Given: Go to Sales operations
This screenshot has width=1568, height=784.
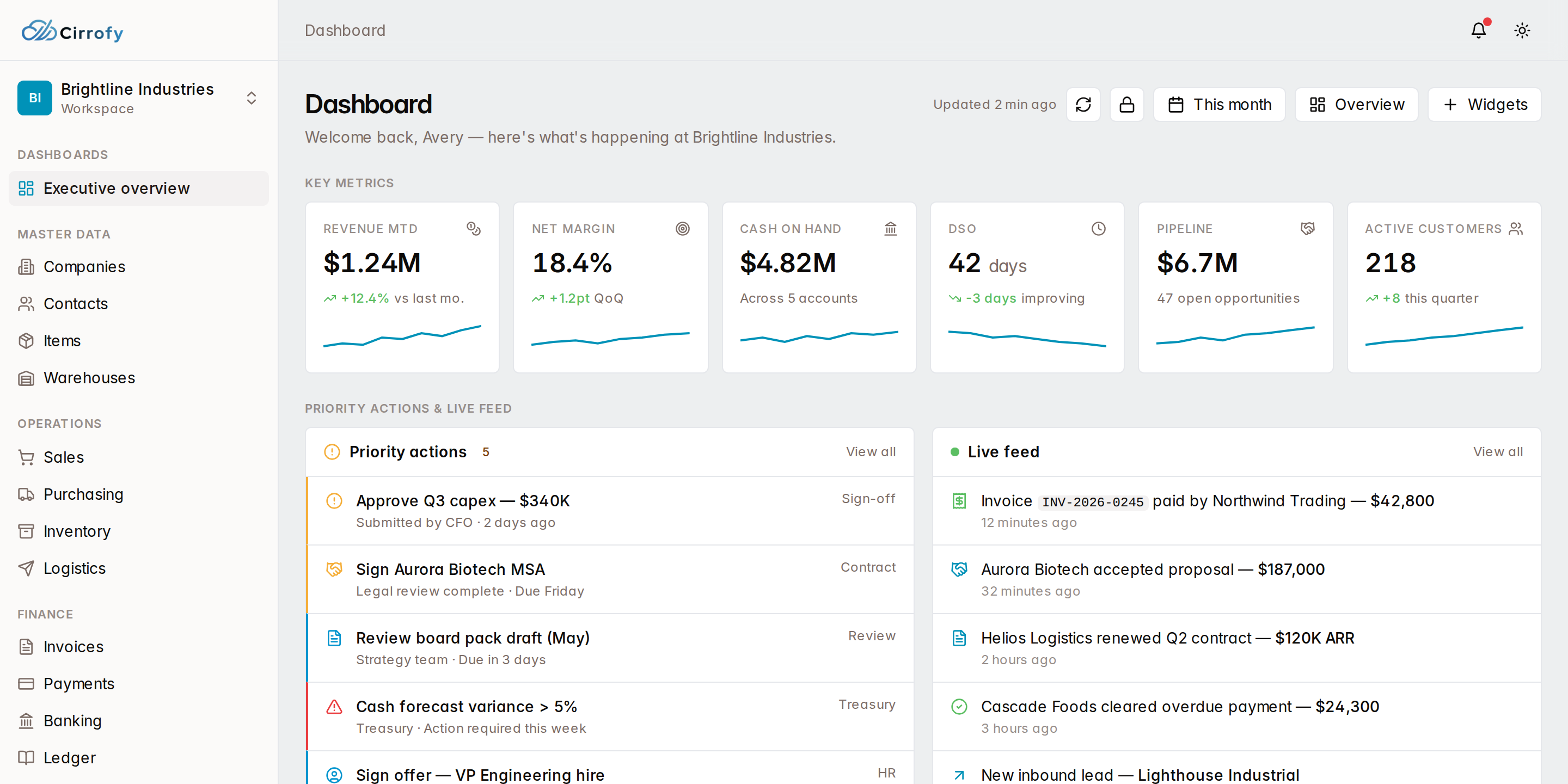Looking at the screenshot, I should point(139,457).
